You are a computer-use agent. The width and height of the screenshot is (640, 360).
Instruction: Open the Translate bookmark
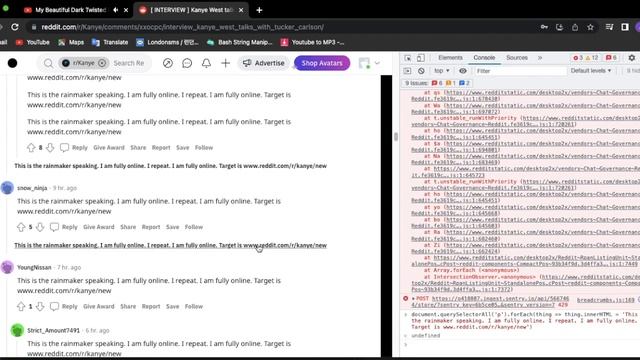tap(110, 42)
